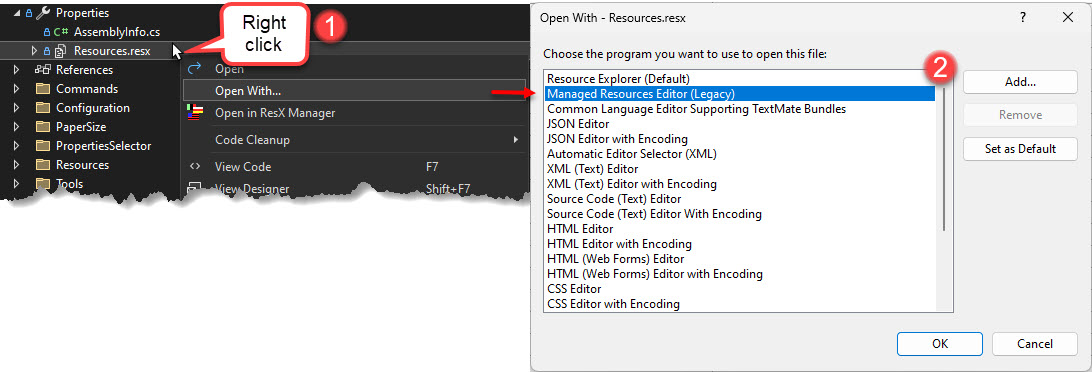This screenshot has height=372, width=1092.
Task: Click the help question mark in dialog title
Action: (x=1023, y=18)
